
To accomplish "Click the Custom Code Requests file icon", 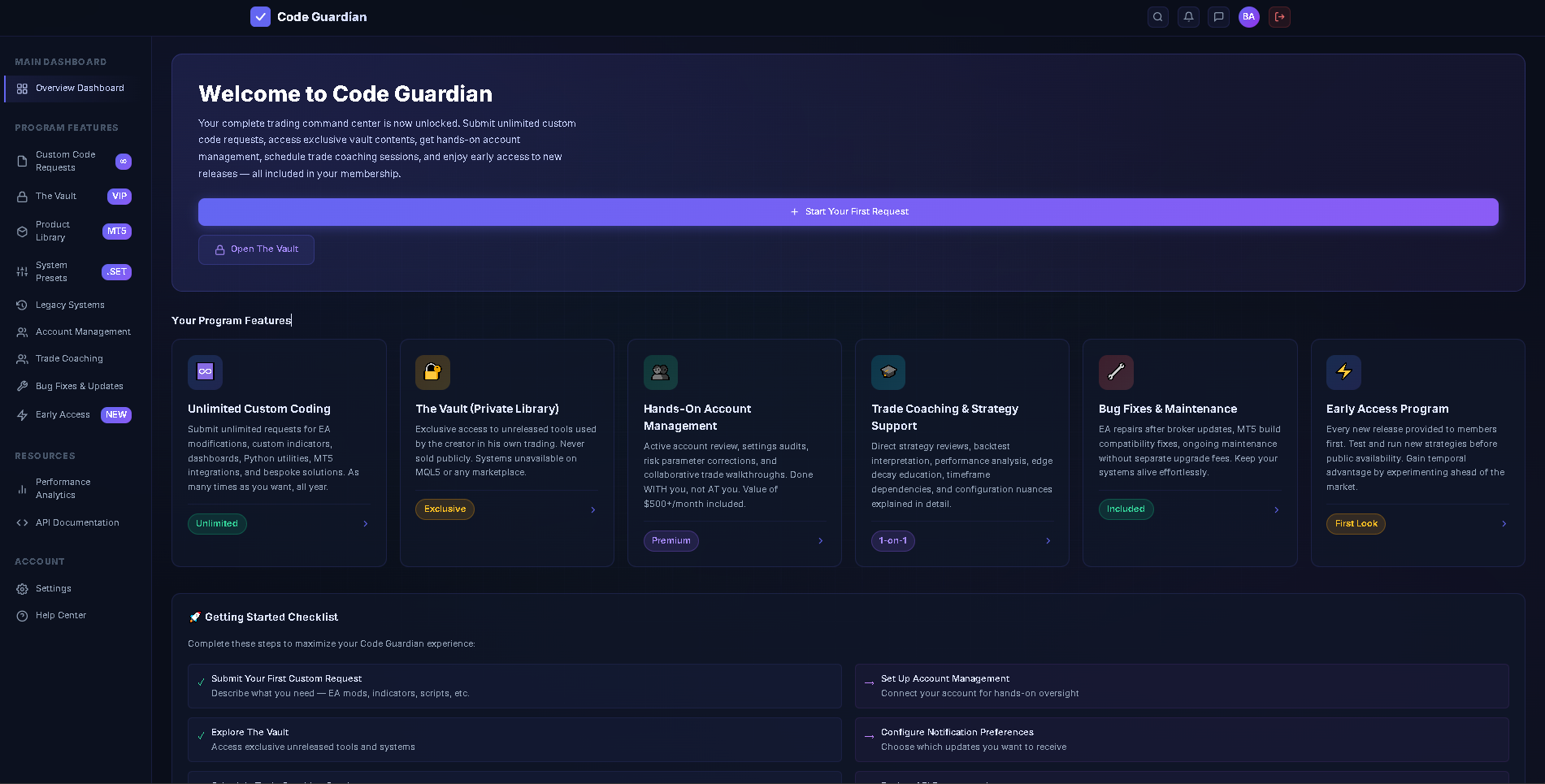I will (x=22, y=161).
